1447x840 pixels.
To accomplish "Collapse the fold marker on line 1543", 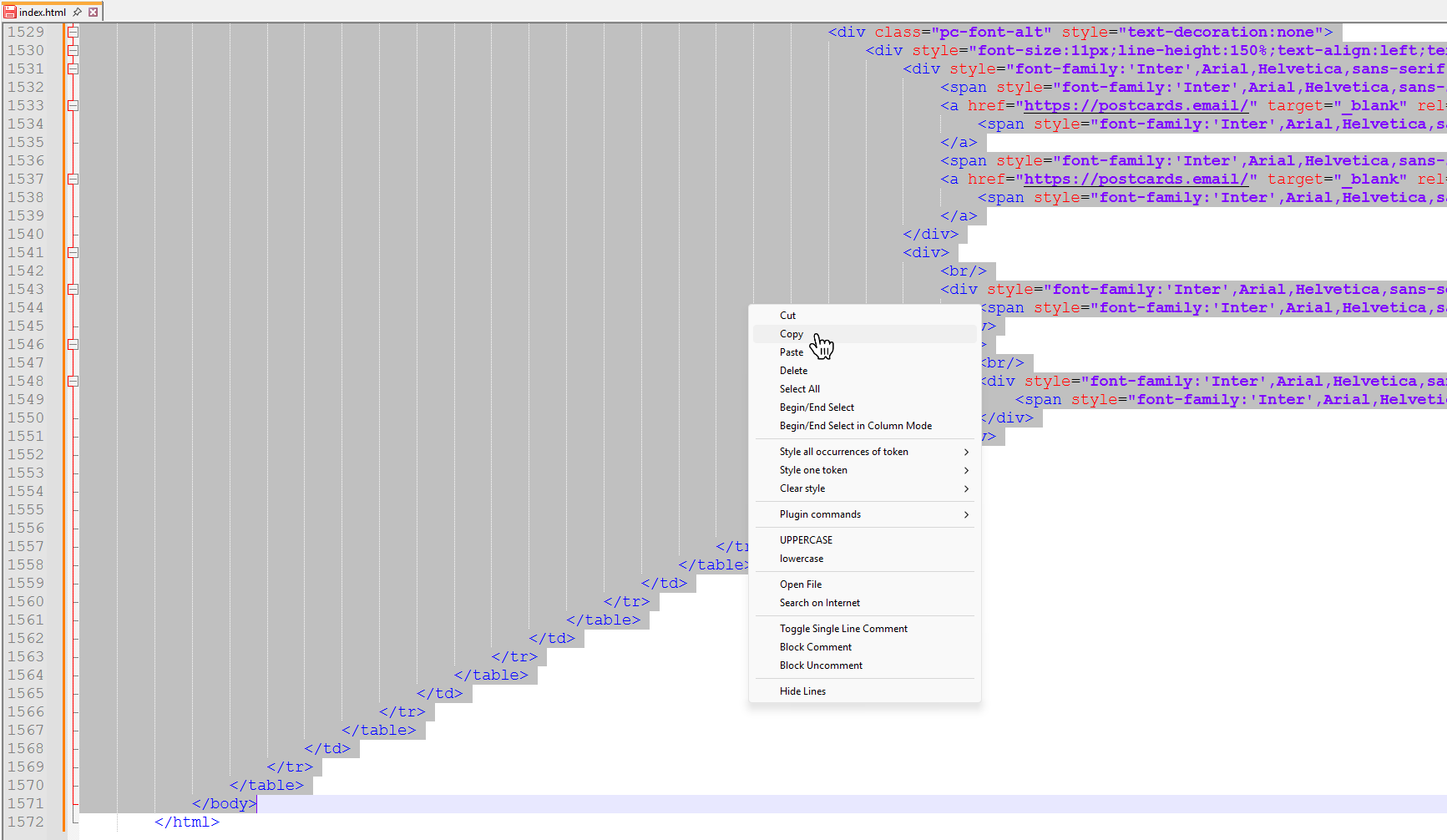I will [73, 289].
